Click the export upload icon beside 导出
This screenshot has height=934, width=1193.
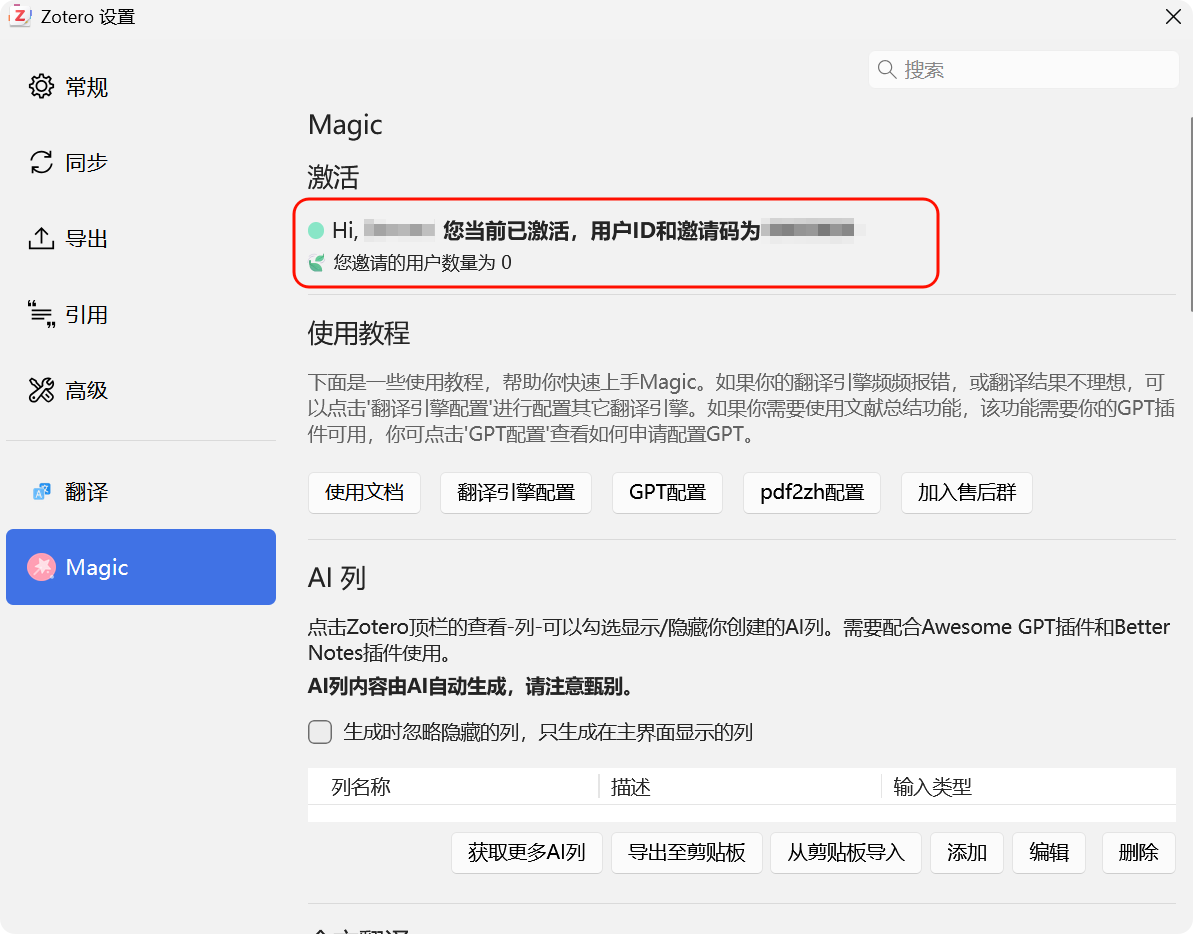42,238
